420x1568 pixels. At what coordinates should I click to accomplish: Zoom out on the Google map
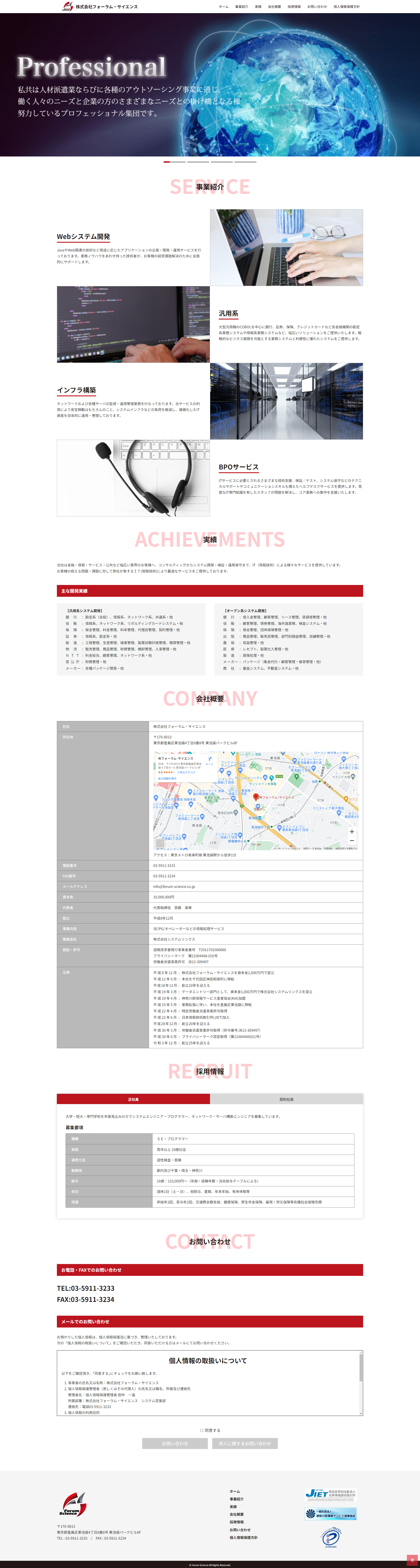coord(351,841)
